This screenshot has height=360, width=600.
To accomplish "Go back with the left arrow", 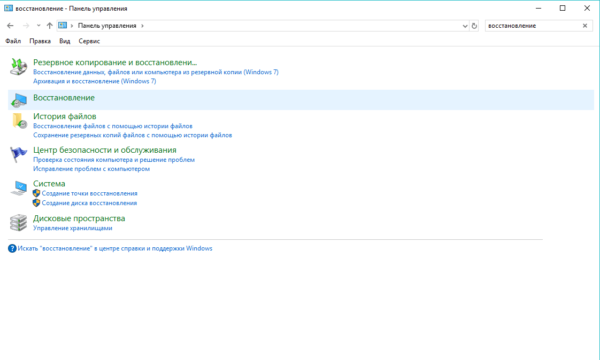I will 10,26.
